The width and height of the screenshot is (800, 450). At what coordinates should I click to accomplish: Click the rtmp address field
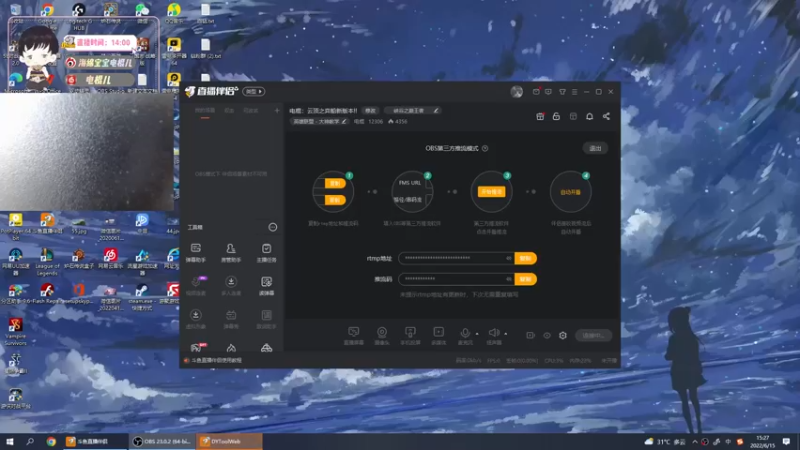456,258
